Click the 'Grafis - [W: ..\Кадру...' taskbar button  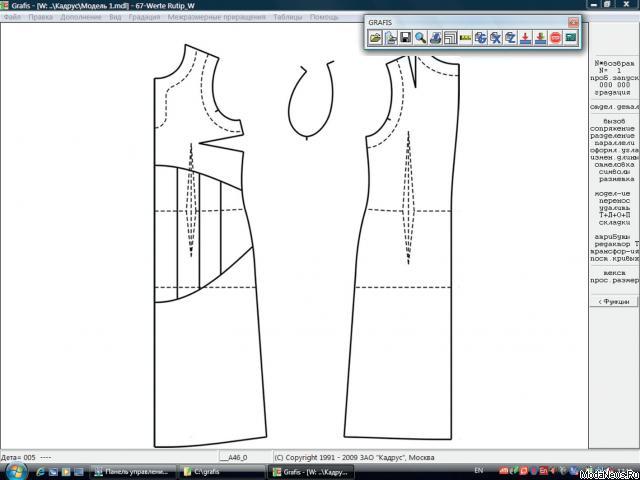pos(311,472)
